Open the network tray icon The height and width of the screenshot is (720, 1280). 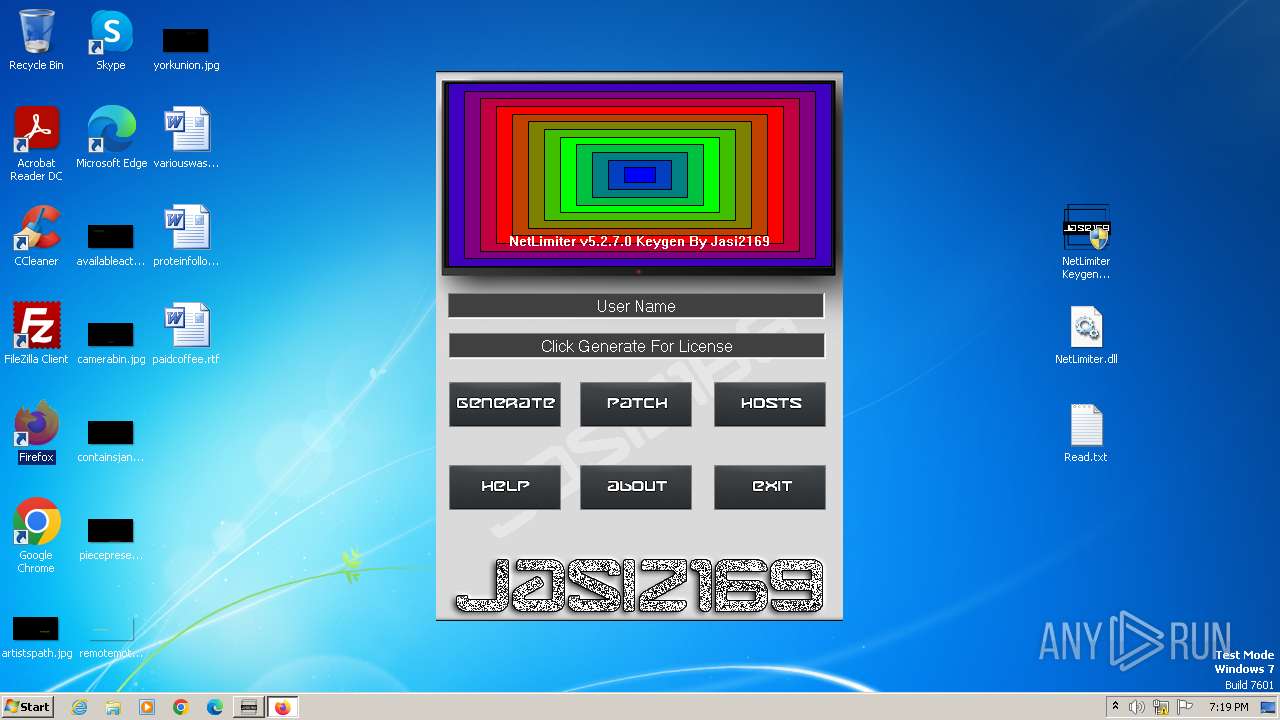1161,707
